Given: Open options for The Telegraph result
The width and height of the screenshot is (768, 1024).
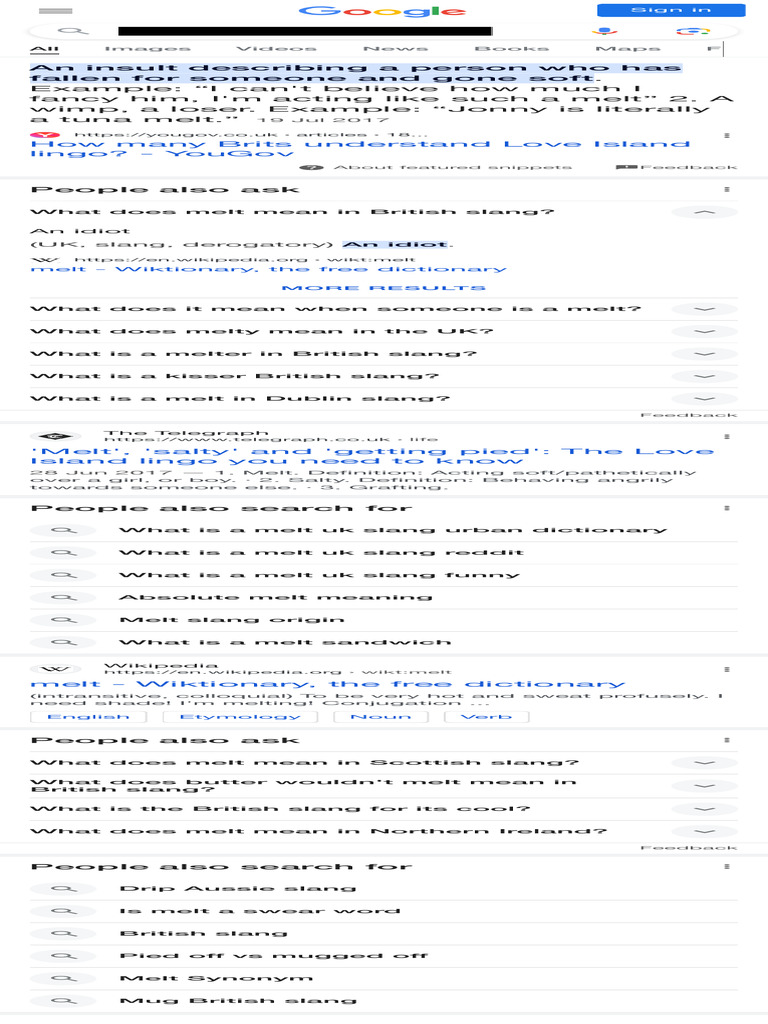Looking at the screenshot, I should point(727,436).
